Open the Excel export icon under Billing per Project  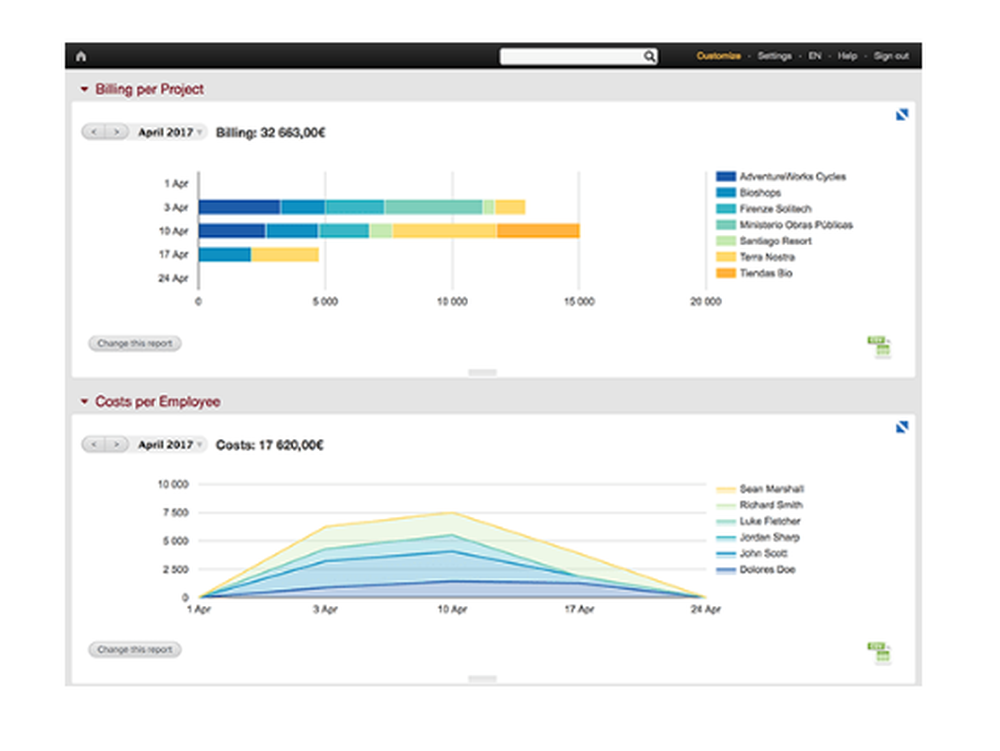pyautogui.click(x=877, y=344)
